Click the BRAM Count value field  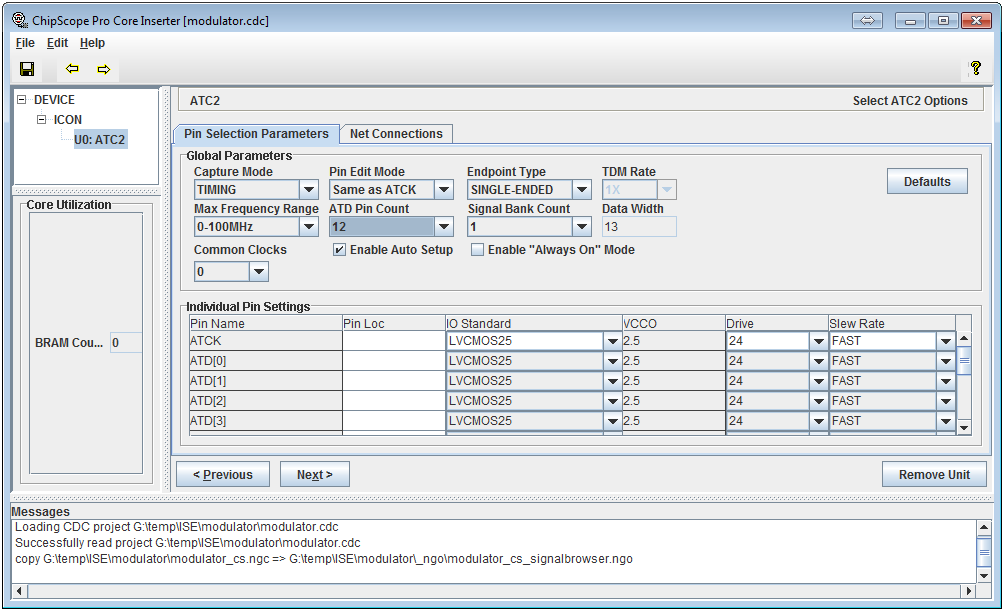click(x=126, y=343)
